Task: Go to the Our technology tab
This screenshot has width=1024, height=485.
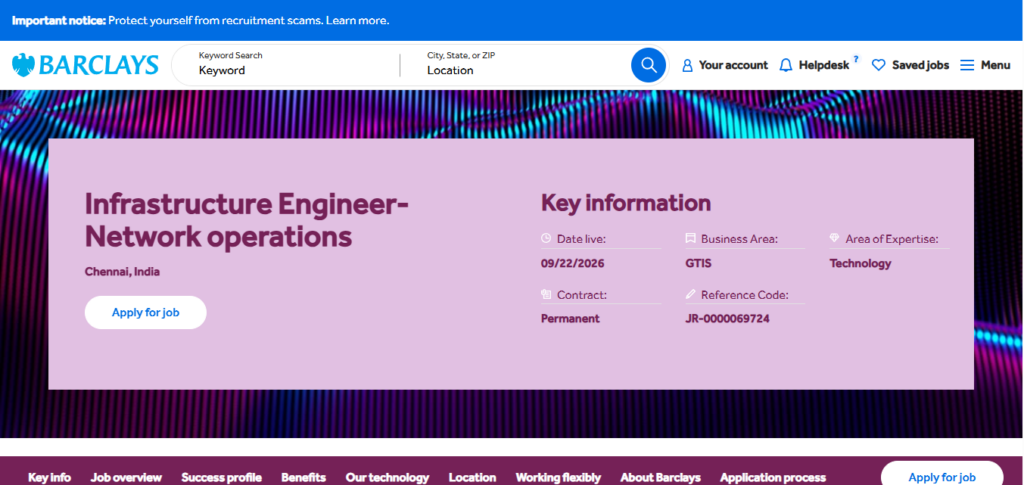Action: 387,478
